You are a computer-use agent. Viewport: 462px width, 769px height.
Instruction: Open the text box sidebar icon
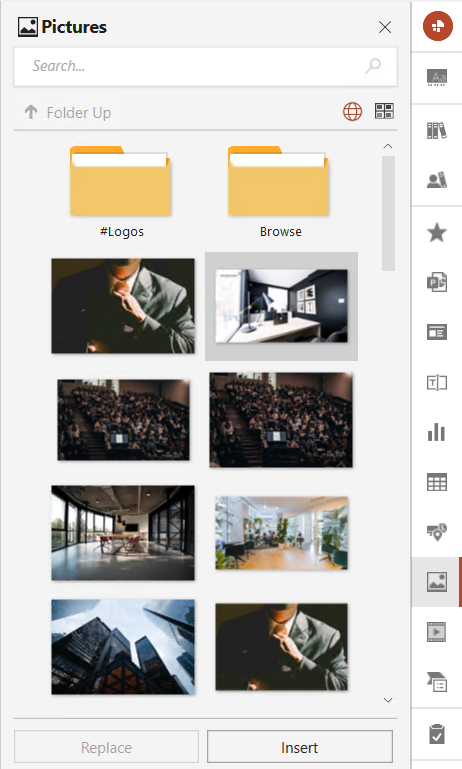click(x=436, y=382)
